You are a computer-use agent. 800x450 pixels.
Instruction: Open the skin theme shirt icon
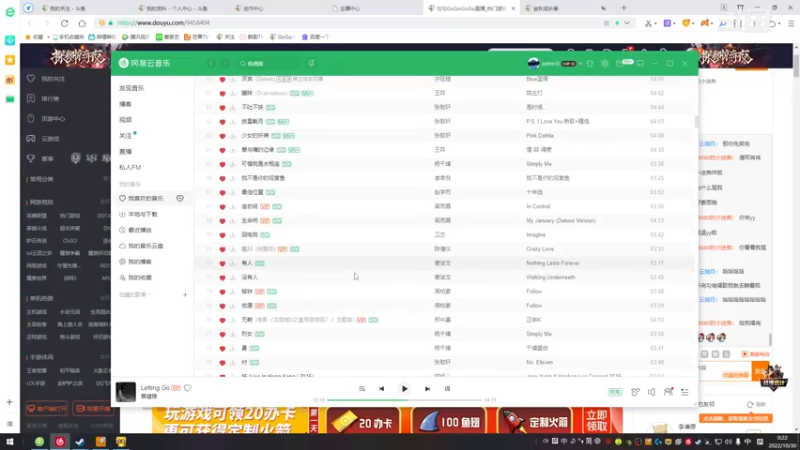click(590, 63)
